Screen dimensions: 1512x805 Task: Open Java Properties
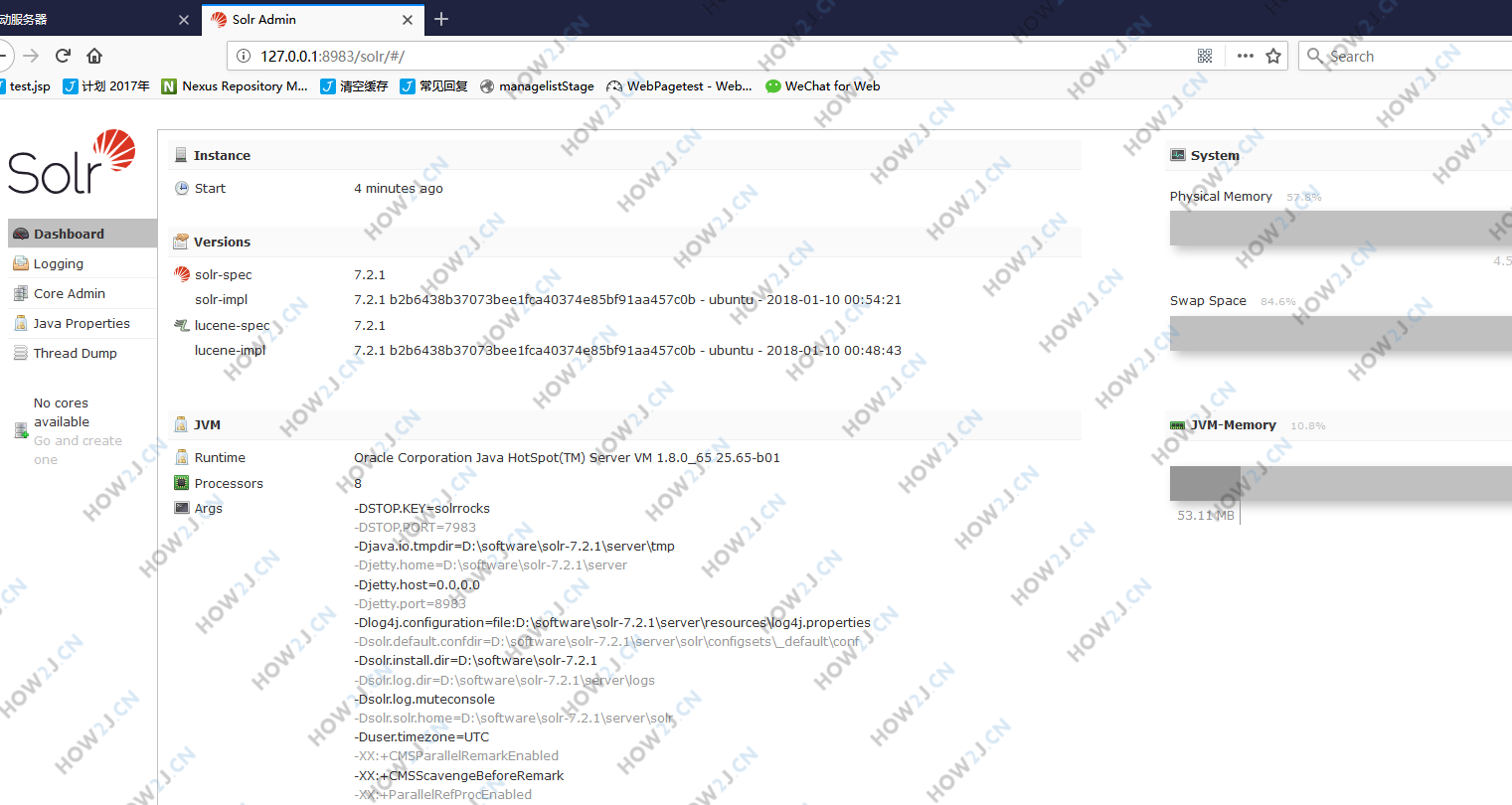pyautogui.click(x=82, y=323)
